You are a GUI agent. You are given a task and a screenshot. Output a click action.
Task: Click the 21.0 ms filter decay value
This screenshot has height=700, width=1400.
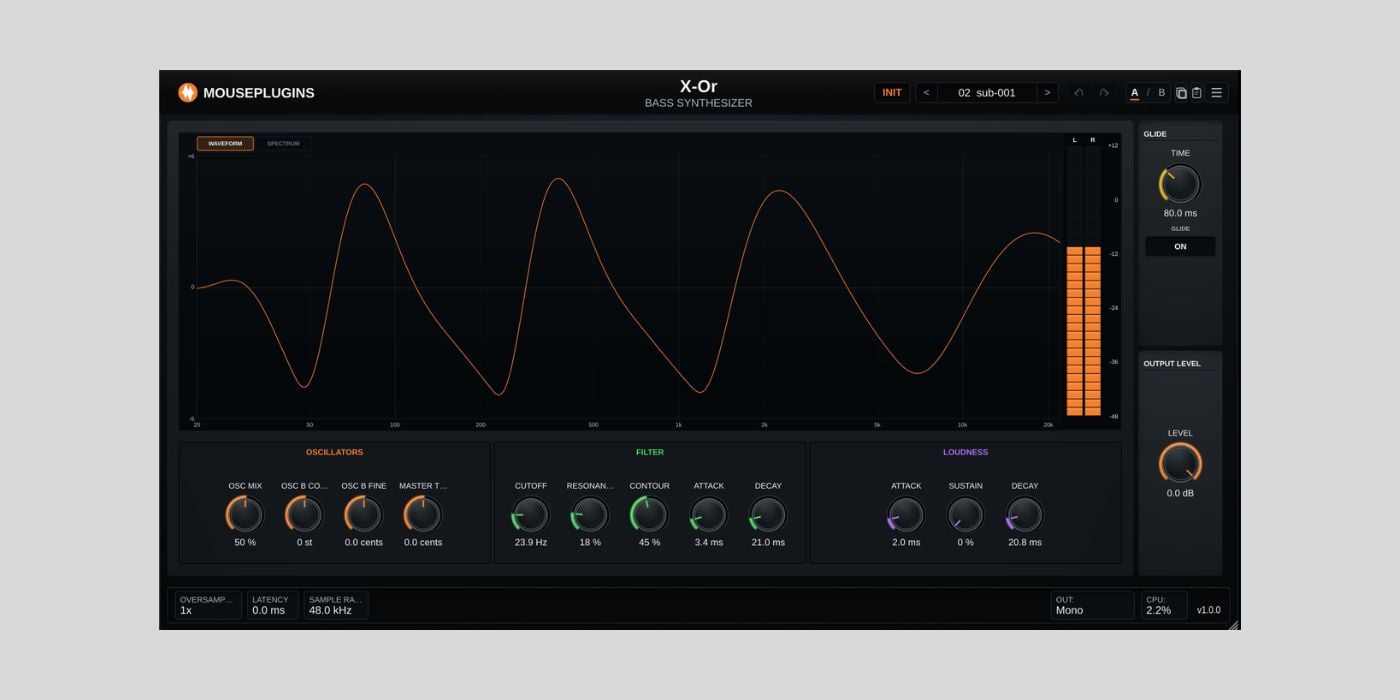click(x=768, y=543)
